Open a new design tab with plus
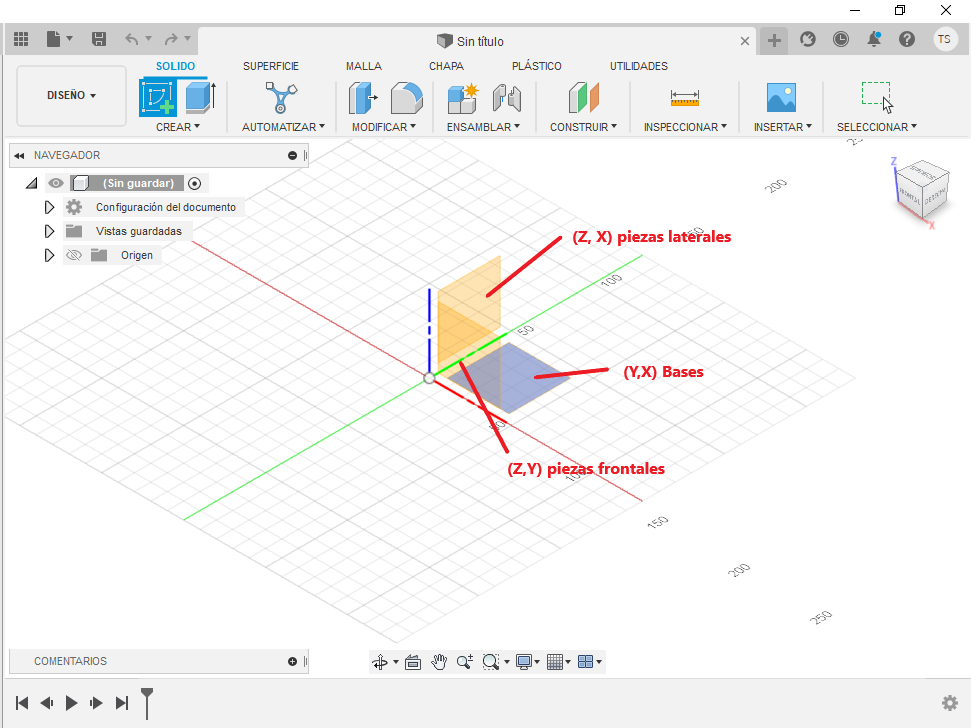 (774, 41)
